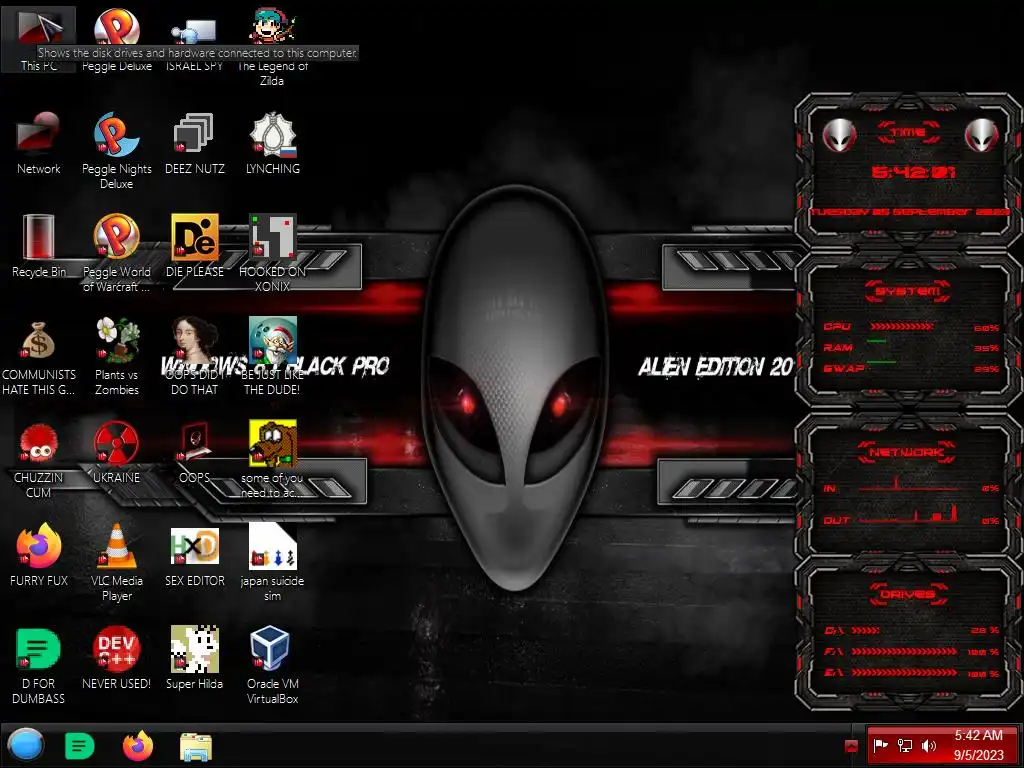Select the OOPS DIDN'T DO THAT portrait icon
Image resolution: width=1024 pixels, height=768 pixels.
coord(195,357)
